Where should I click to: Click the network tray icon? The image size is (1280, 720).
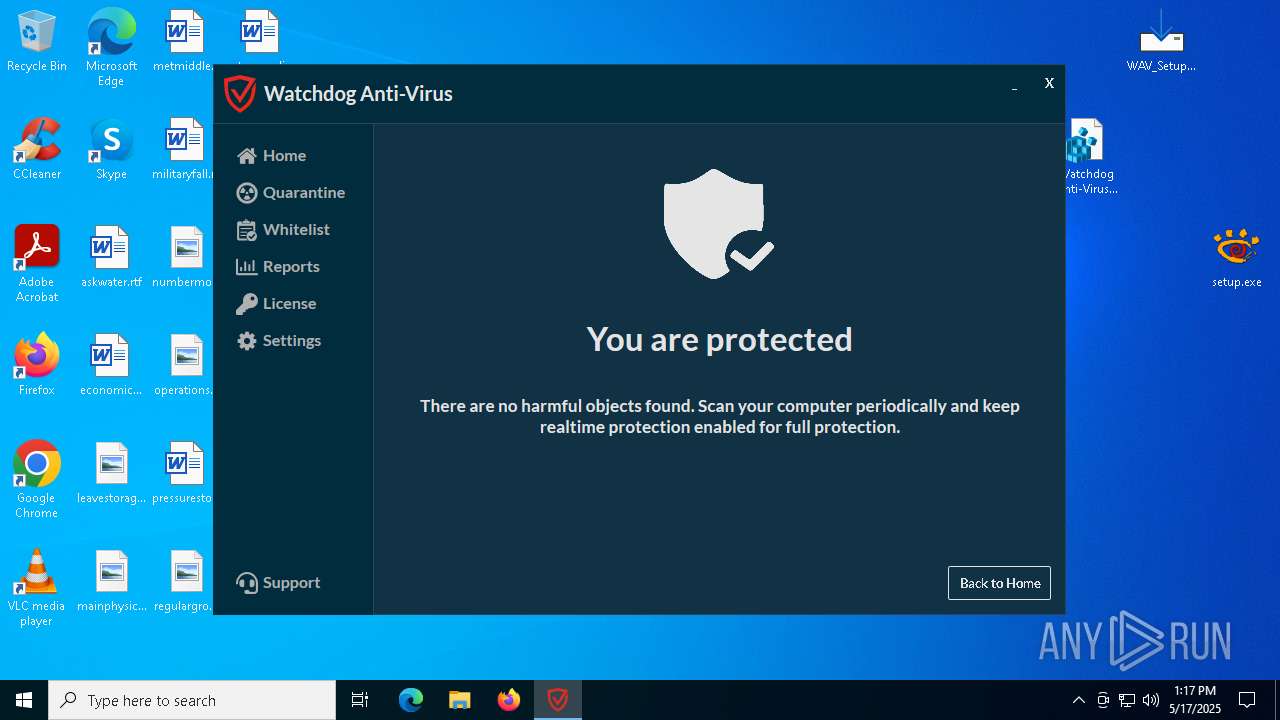(1127, 700)
